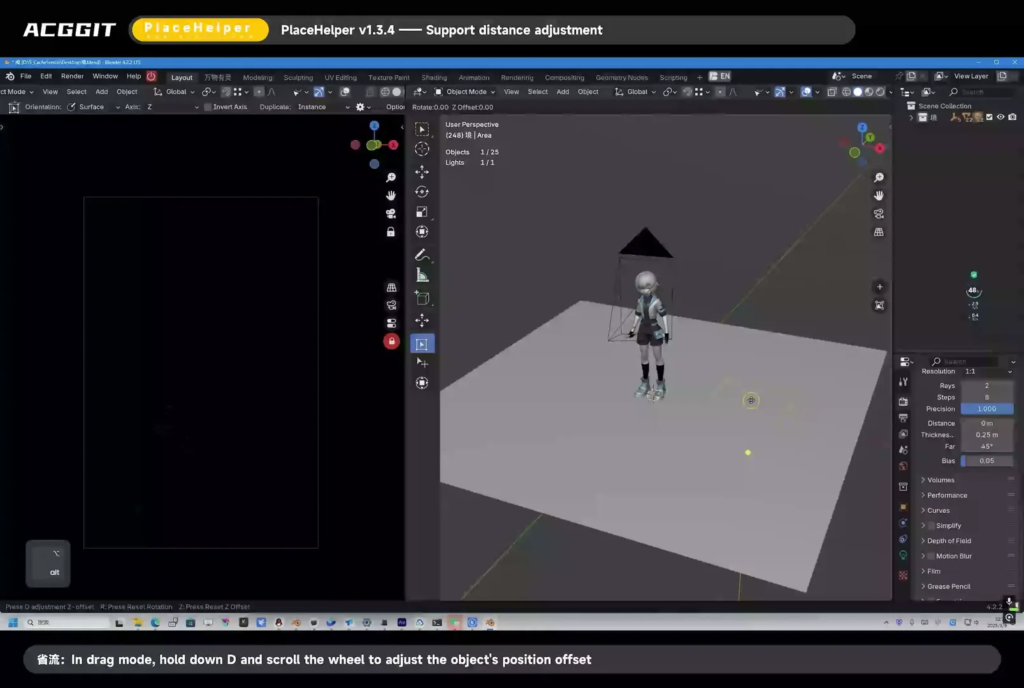Enable the Motion Blur panel checkbox
Image resolution: width=1024 pixels, height=688 pixels.
click(x=931, y=556)
